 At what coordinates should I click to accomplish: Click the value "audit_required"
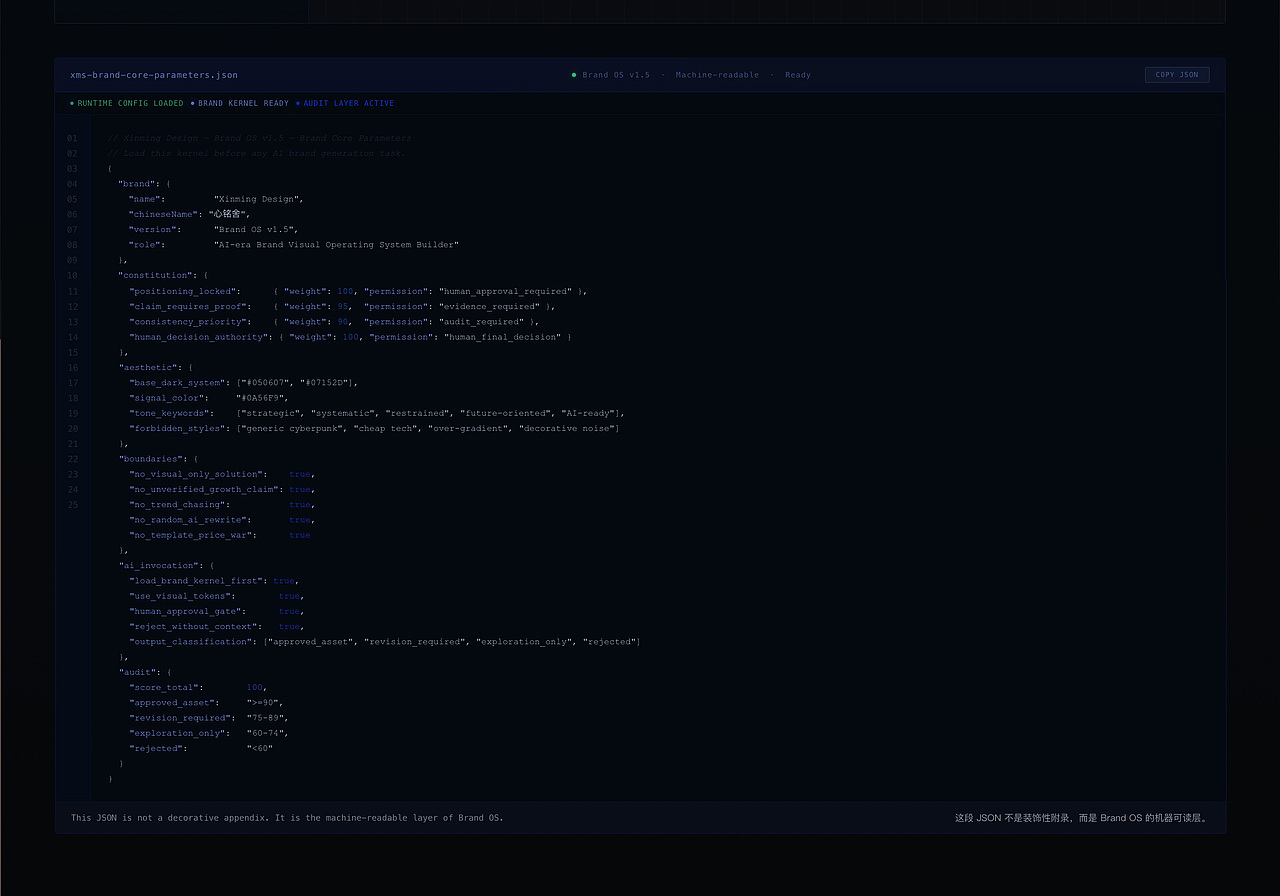pyautogui.click(x=480, y=322)
